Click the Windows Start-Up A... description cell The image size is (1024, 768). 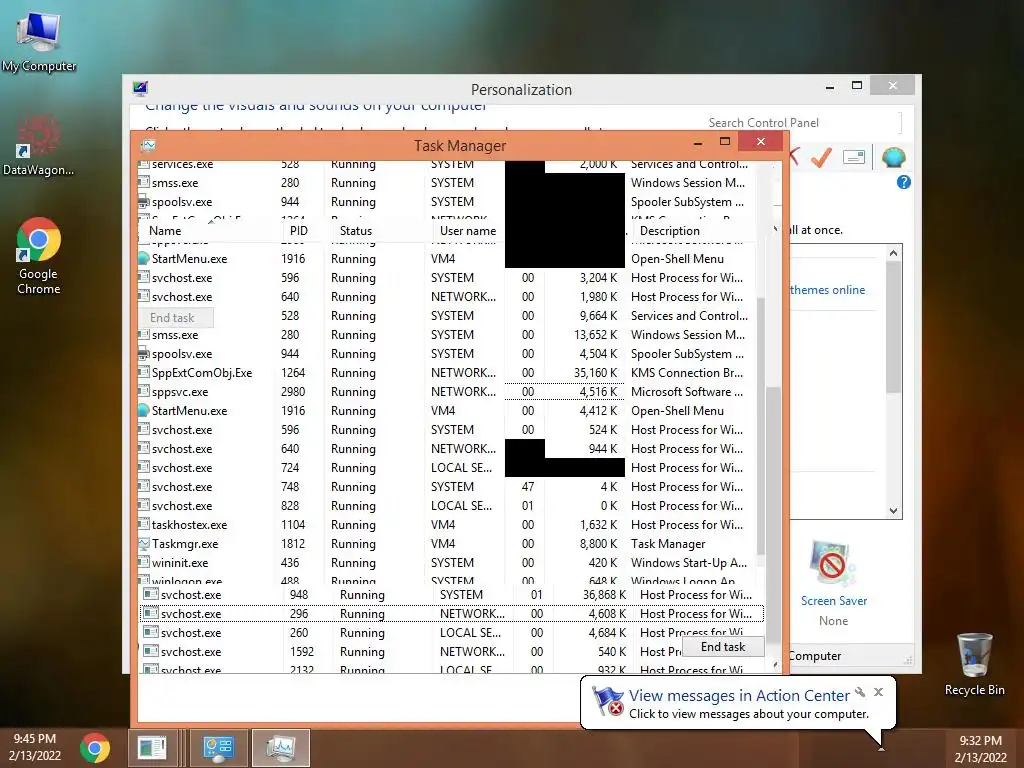[x=688, y=562]
